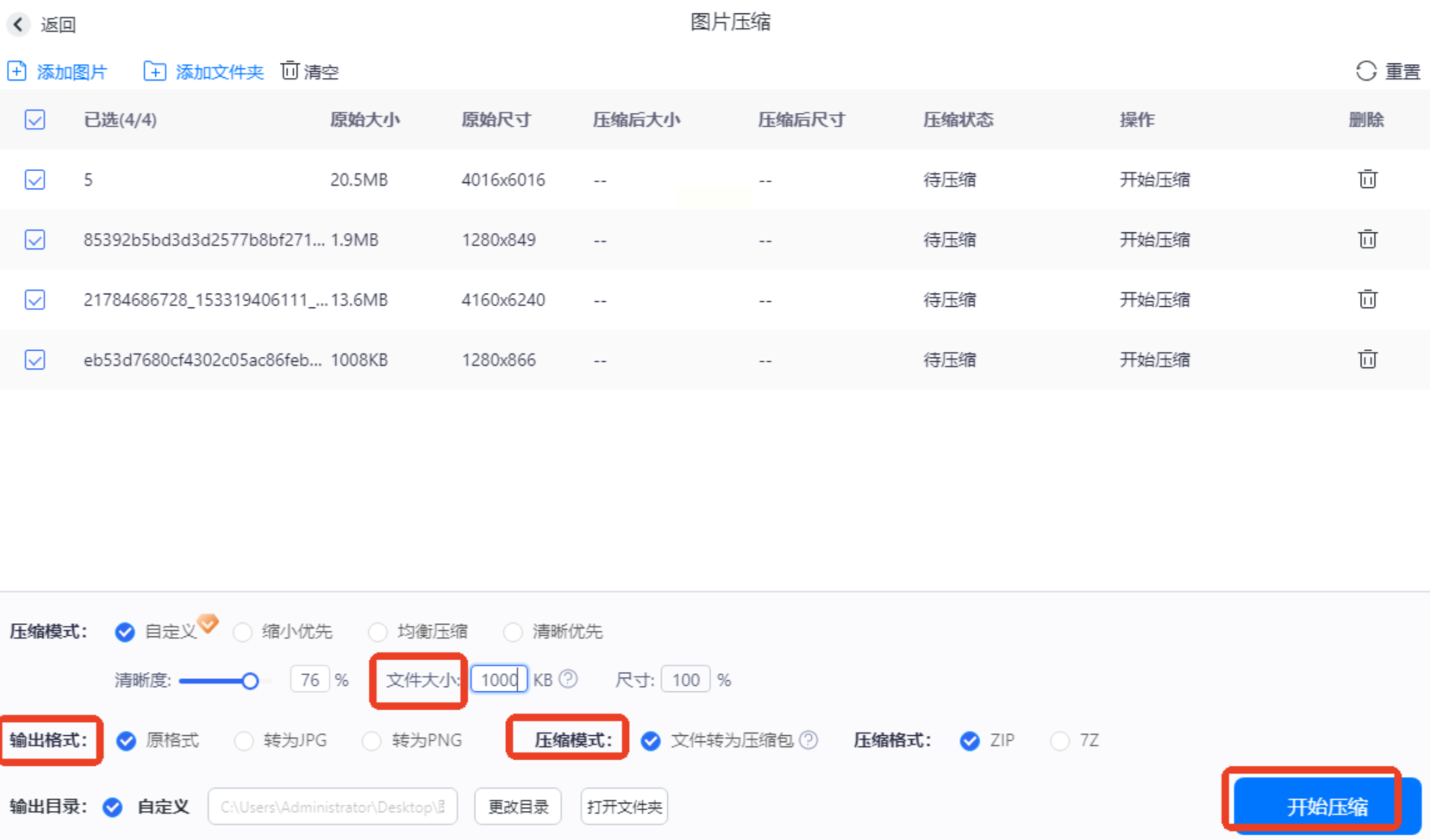The width and height of the screenshot is (1430, 840).
Task: Click help icon beside compress-to-archive option
Action: [808, 740]
